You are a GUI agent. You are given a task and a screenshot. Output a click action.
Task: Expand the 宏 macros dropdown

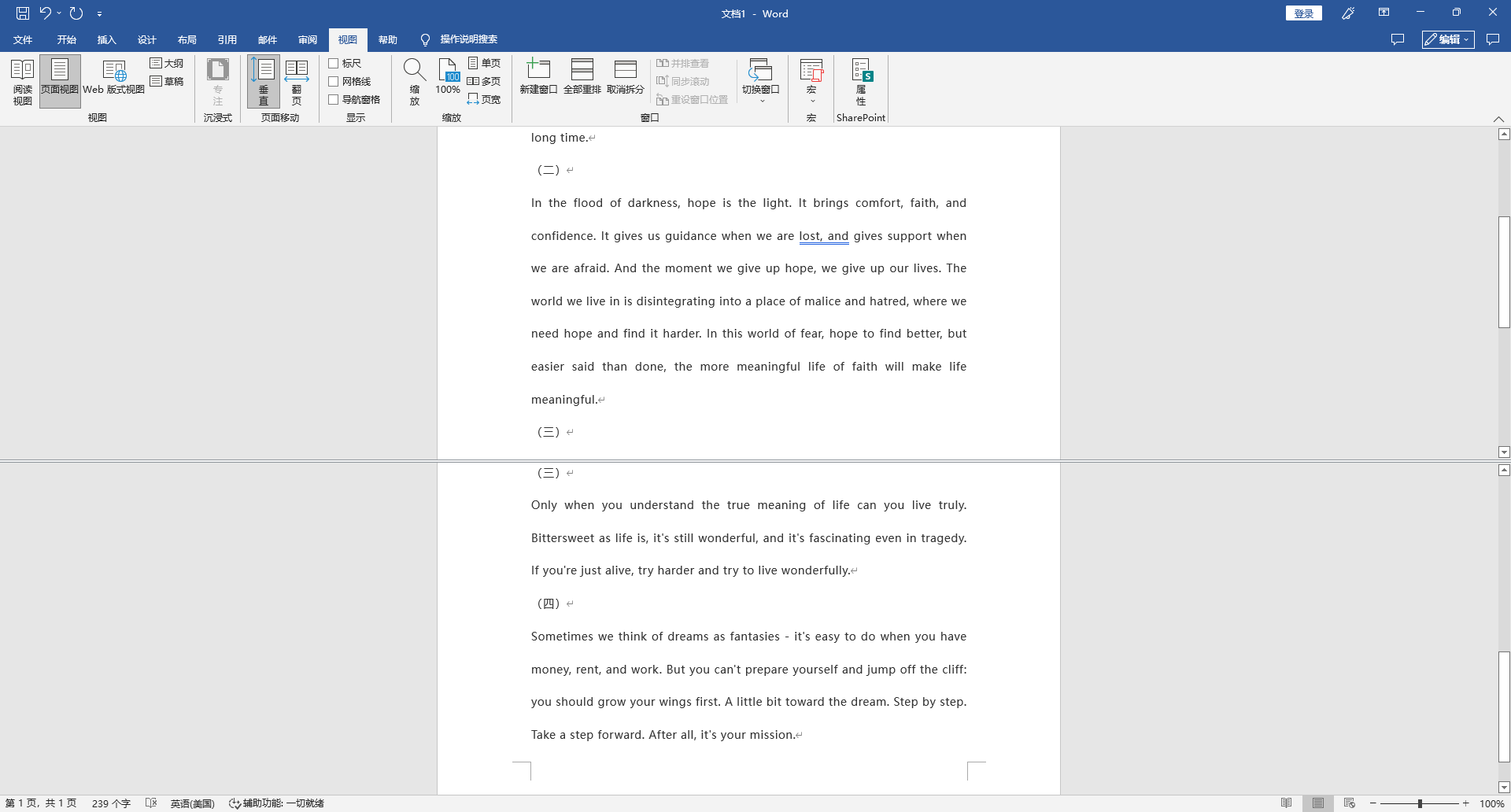811,81
